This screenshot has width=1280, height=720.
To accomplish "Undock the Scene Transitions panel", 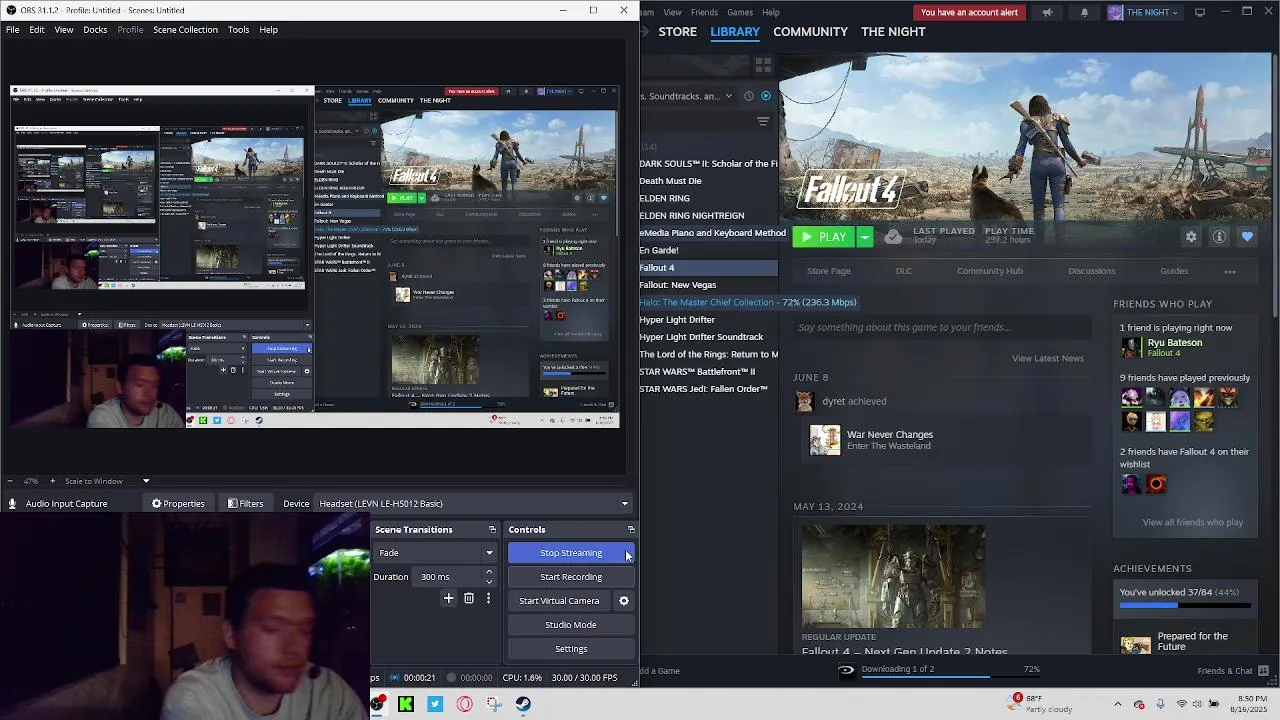I will [x=492, y=530].
